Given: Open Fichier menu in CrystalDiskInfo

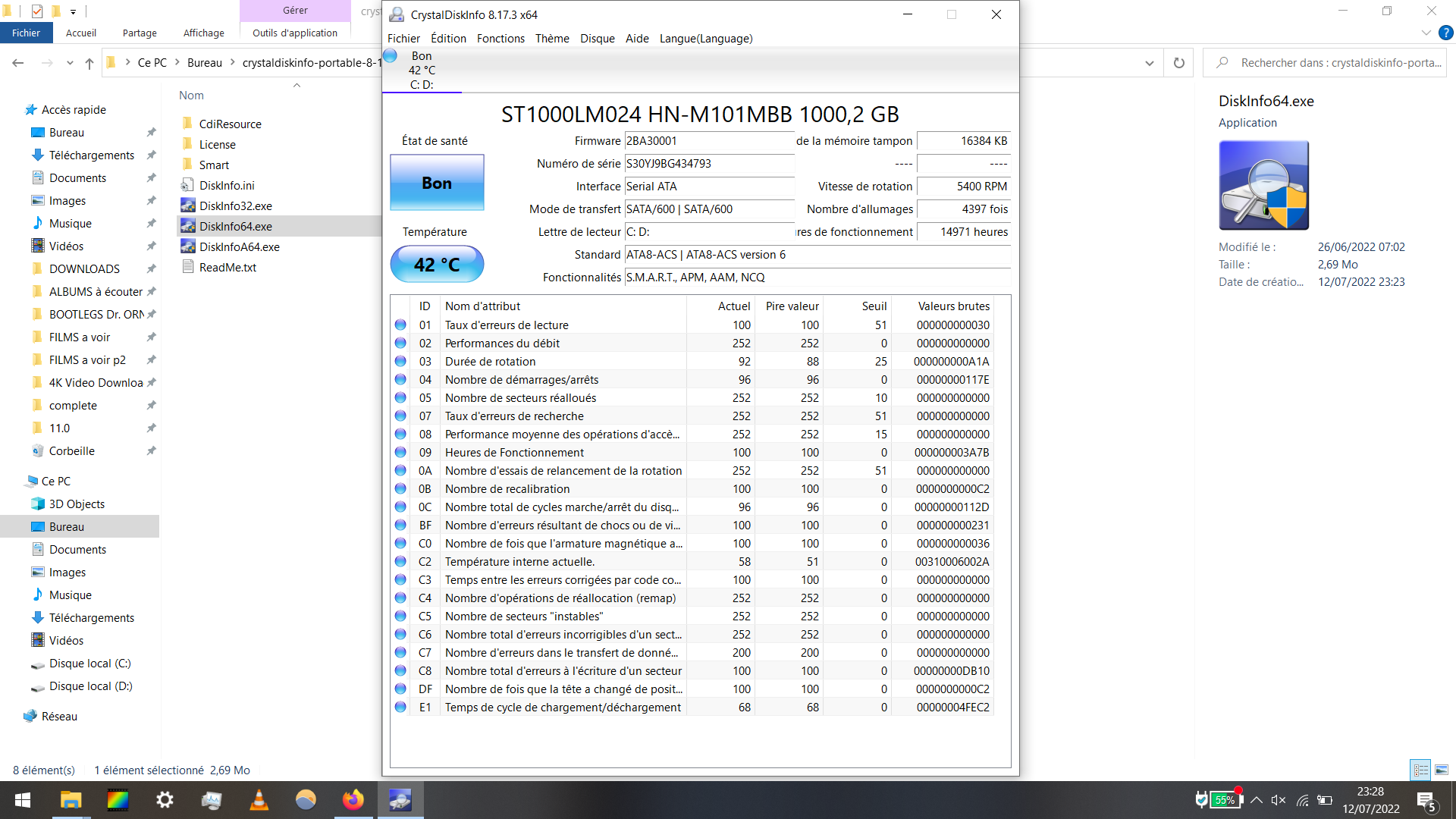Looking at the screenshot, I should click(x=403, y=39).
